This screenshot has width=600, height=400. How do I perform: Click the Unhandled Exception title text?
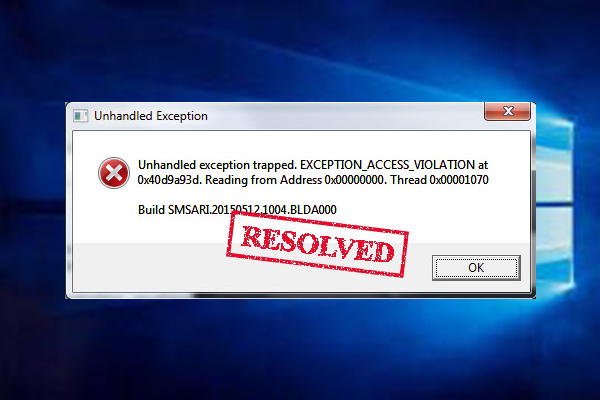click(151, 116)
